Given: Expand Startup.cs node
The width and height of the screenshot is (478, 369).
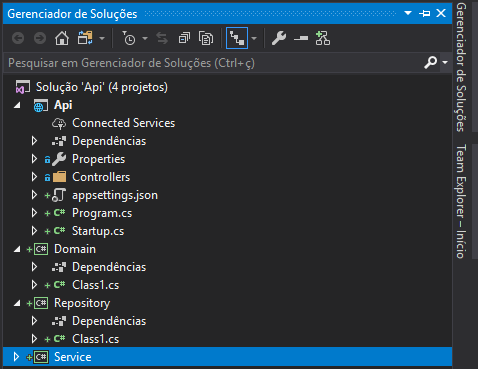Looking at the screenshot, I should (34, 231).
